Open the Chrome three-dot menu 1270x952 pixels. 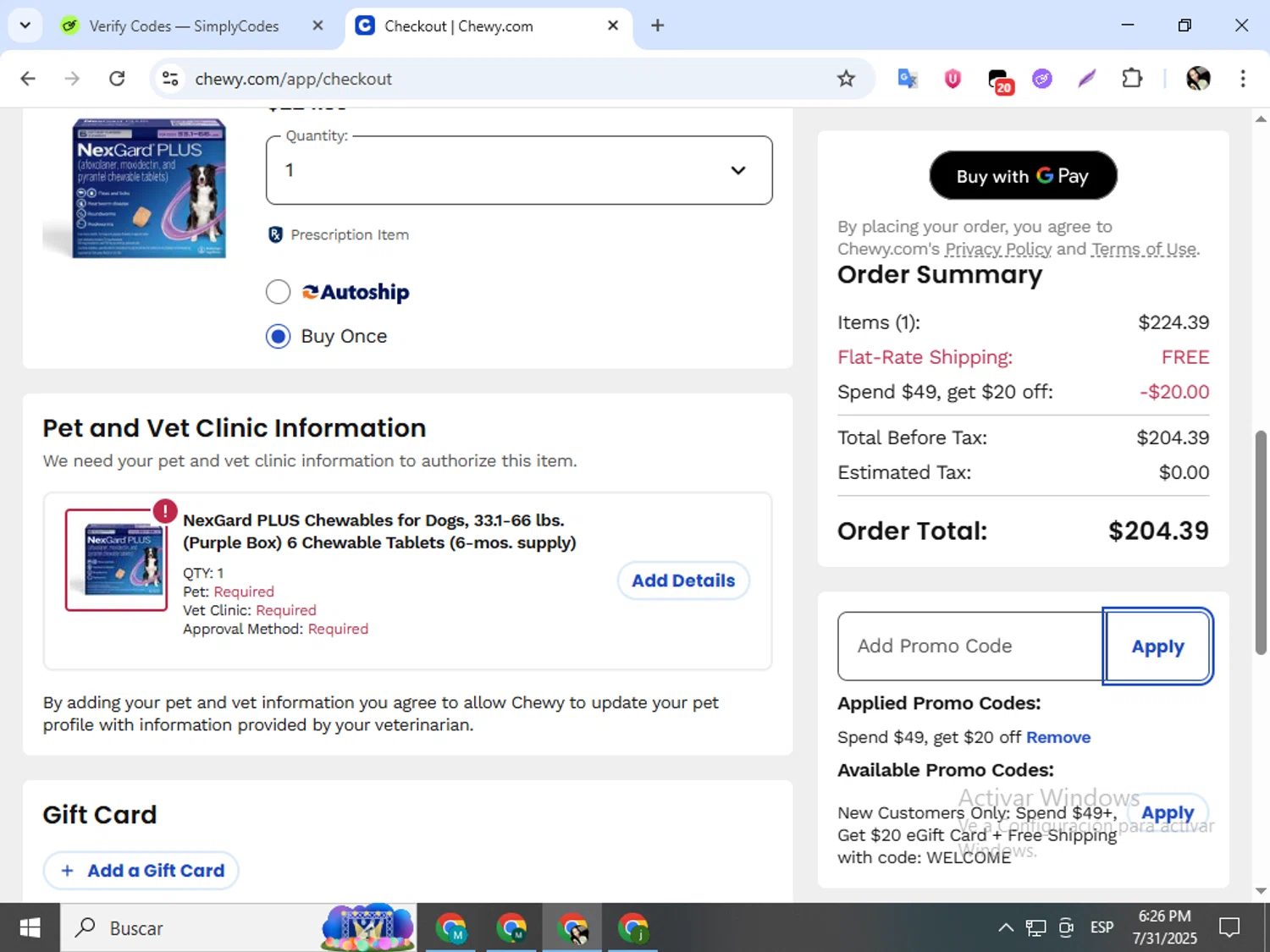coord(1243,79)
